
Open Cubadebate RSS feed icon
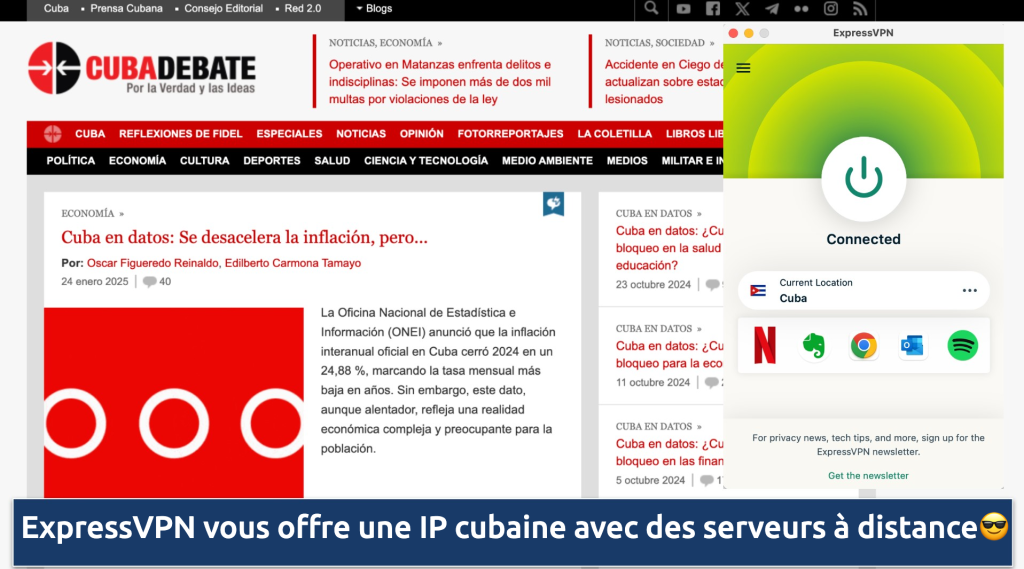(x=859, y=8)
